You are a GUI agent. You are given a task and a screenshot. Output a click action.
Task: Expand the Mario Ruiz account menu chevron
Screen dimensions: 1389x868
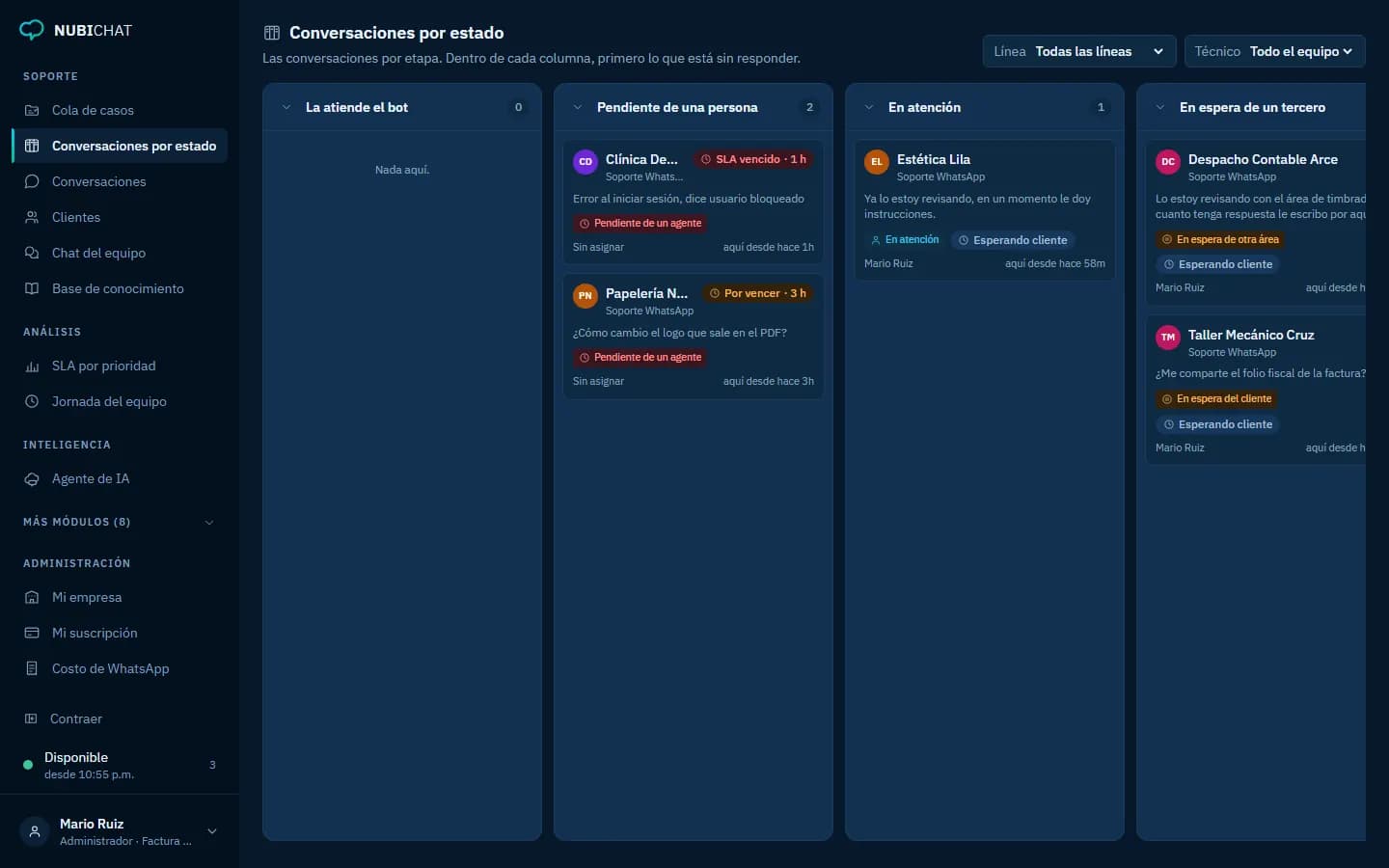click(212, 831)
